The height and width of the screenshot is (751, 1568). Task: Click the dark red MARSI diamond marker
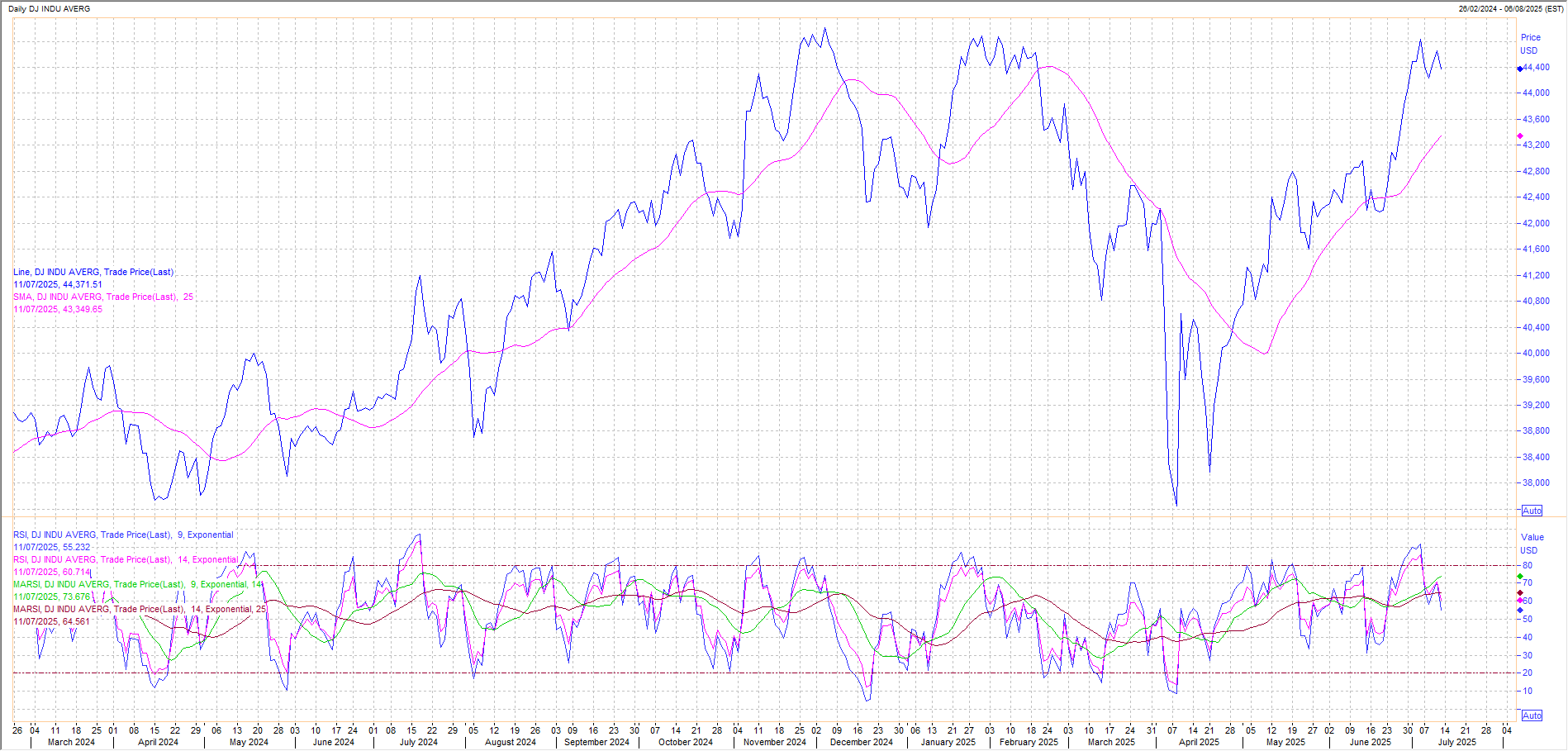tap(1520, 592)
